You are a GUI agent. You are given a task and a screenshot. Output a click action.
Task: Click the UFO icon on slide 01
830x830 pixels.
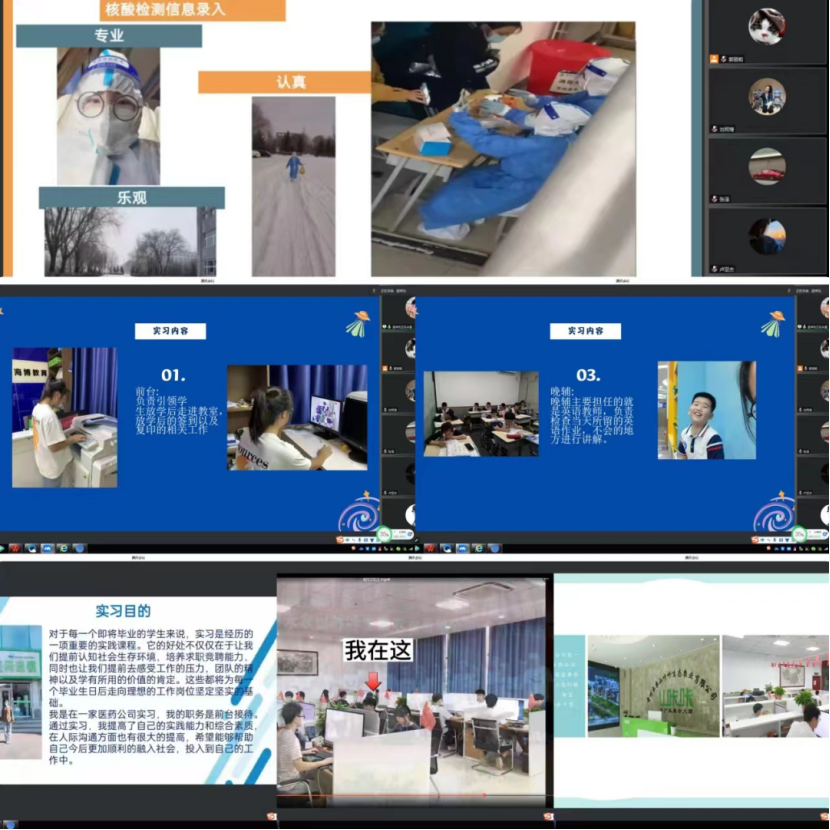(x=358, y=323)
